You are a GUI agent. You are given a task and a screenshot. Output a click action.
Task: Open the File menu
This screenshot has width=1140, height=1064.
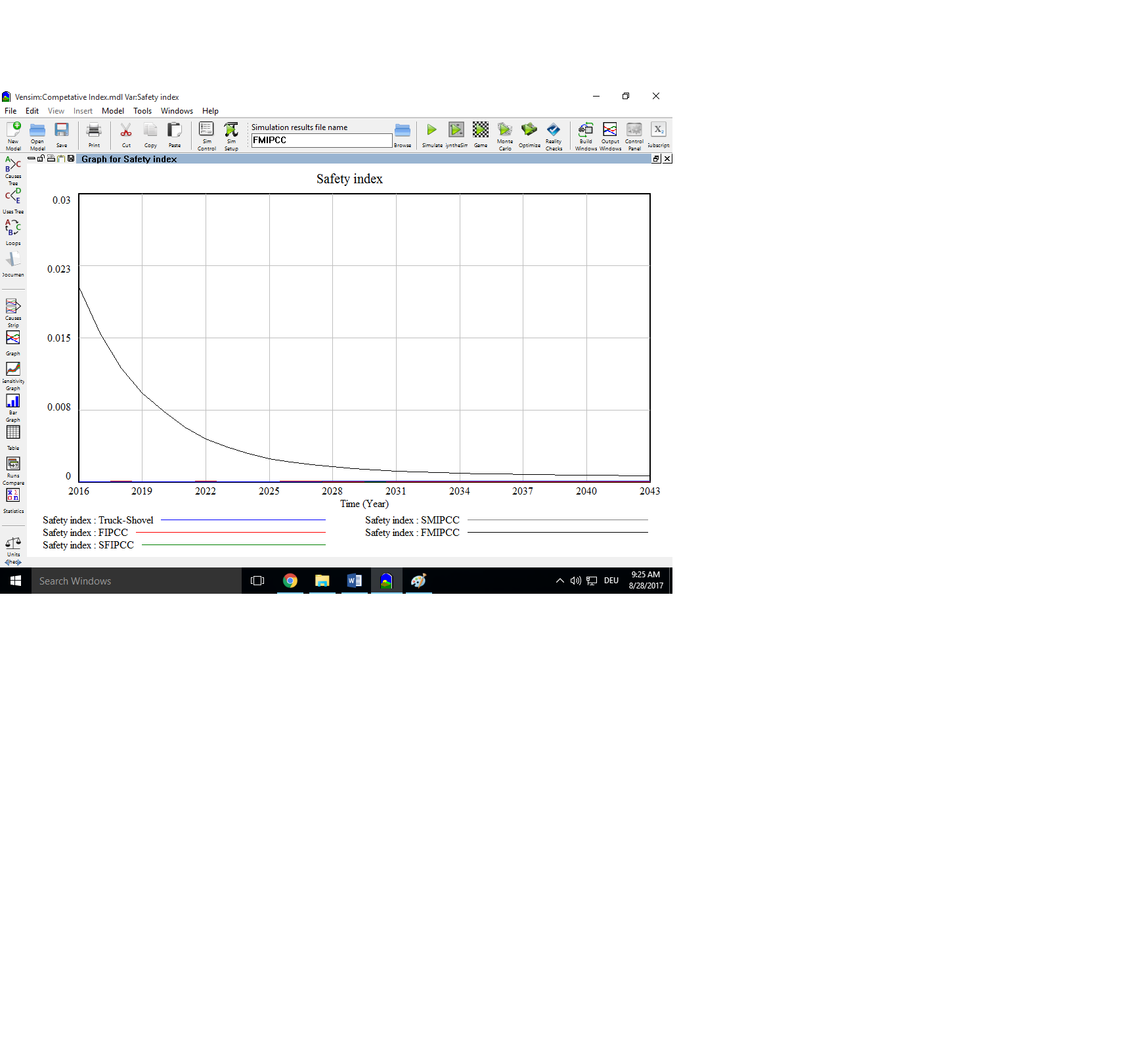(11, 111)
